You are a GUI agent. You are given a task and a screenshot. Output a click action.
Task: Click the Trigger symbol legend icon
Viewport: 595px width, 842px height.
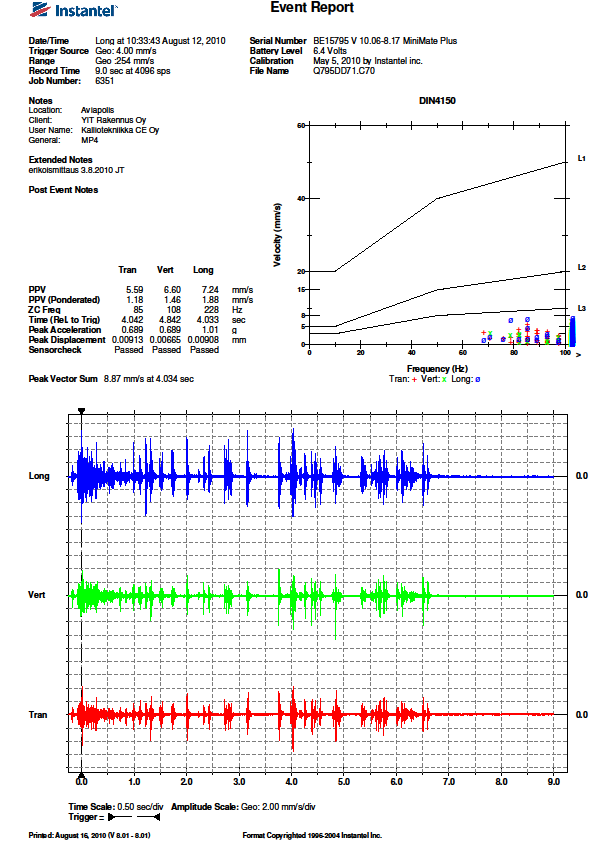[x=134, y=817]
